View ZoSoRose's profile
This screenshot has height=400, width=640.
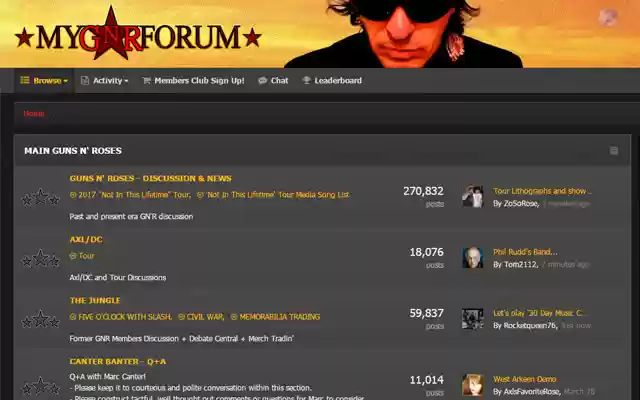(x=521, y=203)
